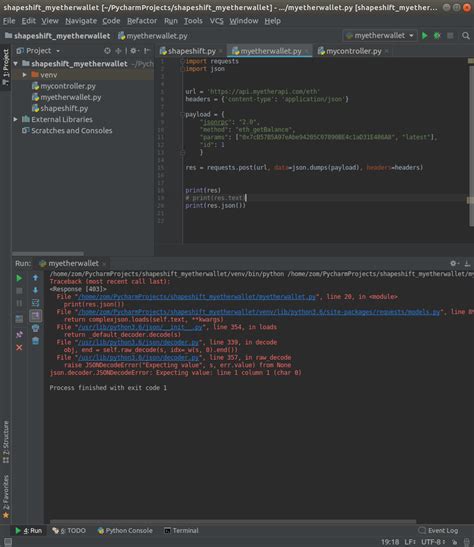Close the myetherwallet.py editor tab

coord(307,51)
